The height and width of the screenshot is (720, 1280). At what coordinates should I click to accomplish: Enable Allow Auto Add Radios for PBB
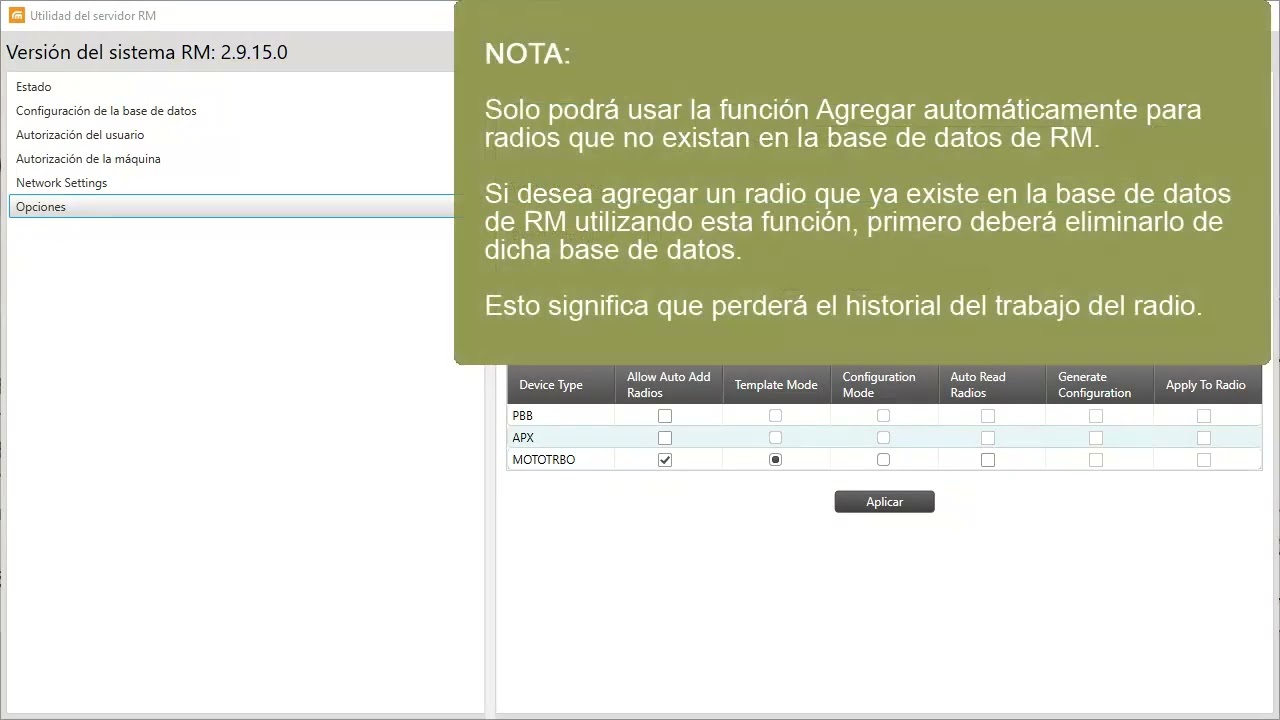tap(665, 416)
